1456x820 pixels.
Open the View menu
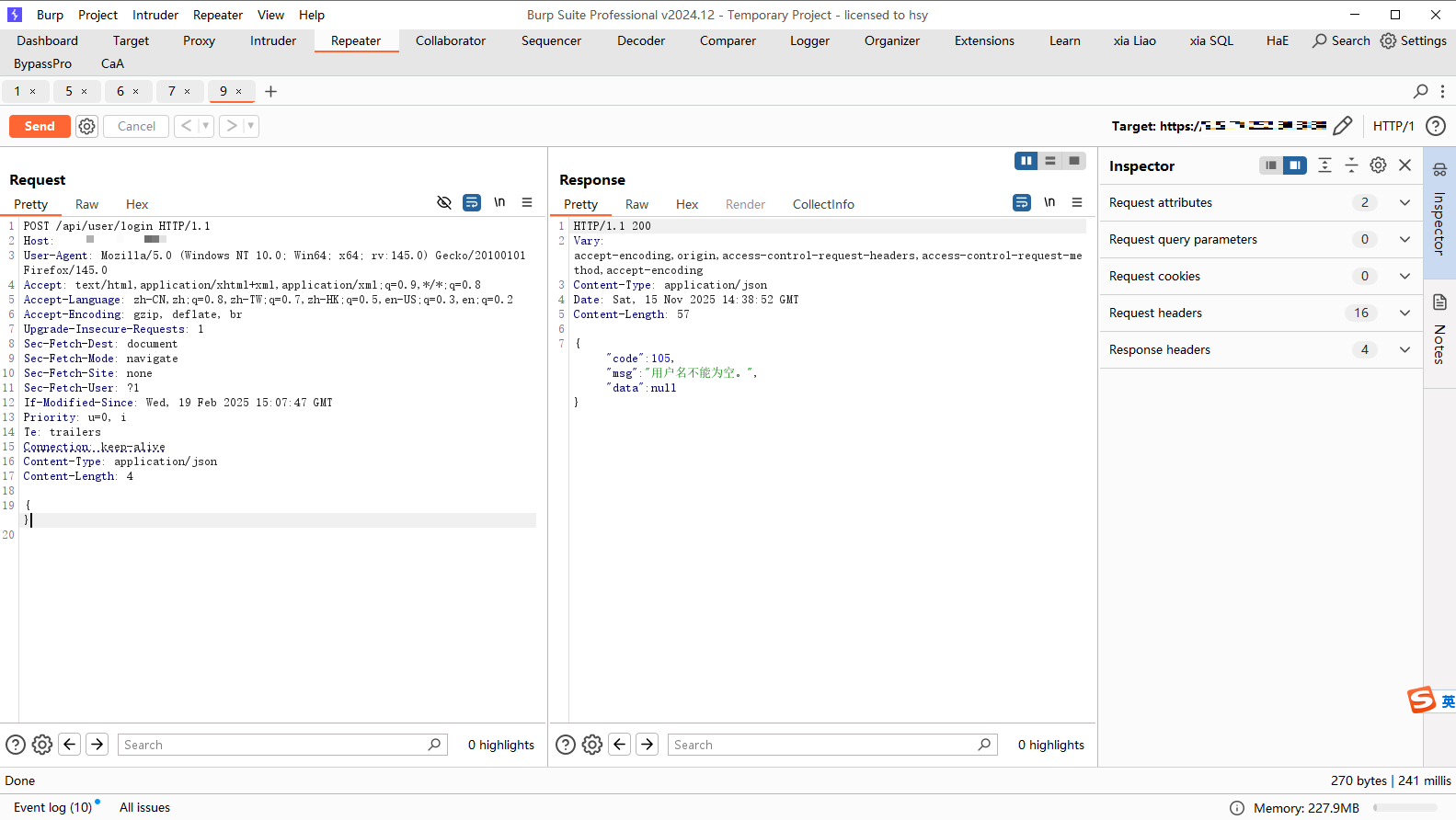click(x=270, y=15)
